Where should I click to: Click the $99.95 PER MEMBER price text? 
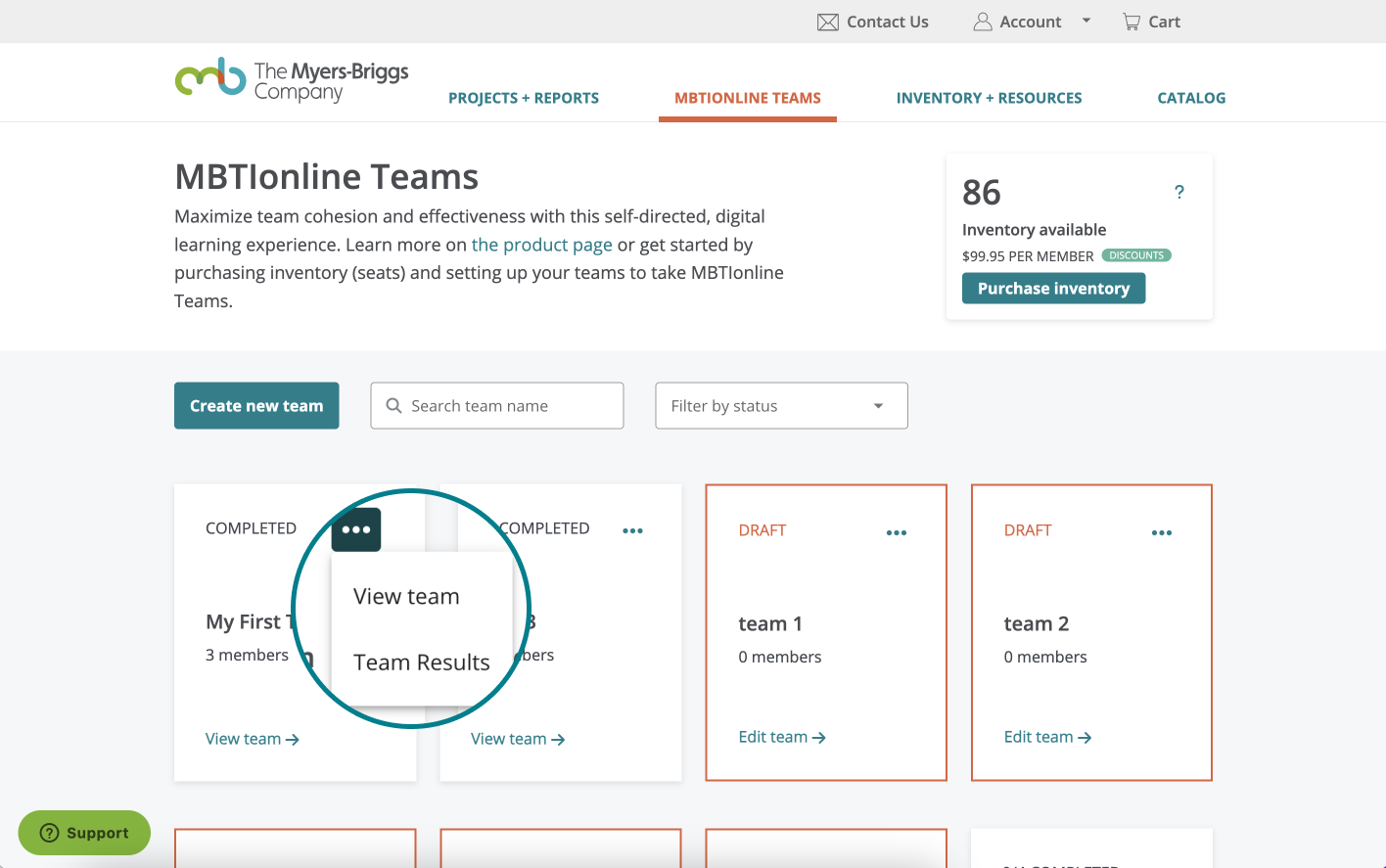[x=1028, y=256]
